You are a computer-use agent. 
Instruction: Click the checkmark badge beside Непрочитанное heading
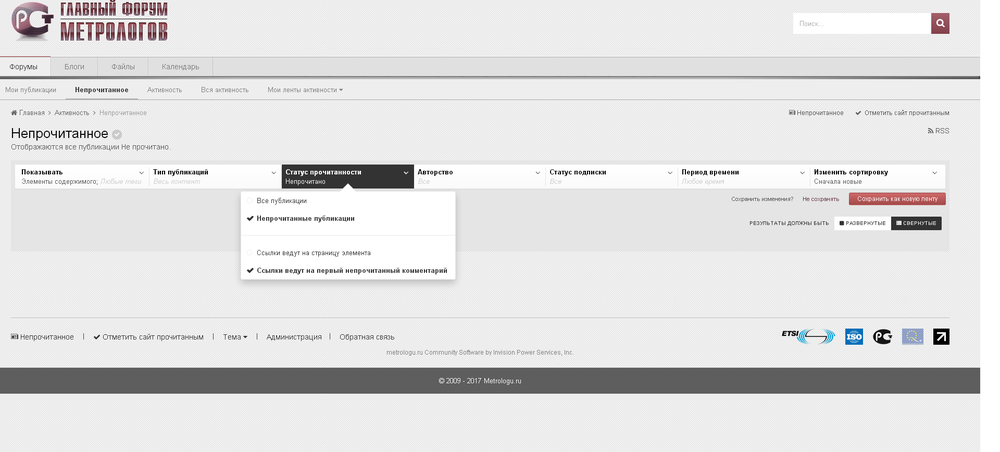(x=117, y=134)
